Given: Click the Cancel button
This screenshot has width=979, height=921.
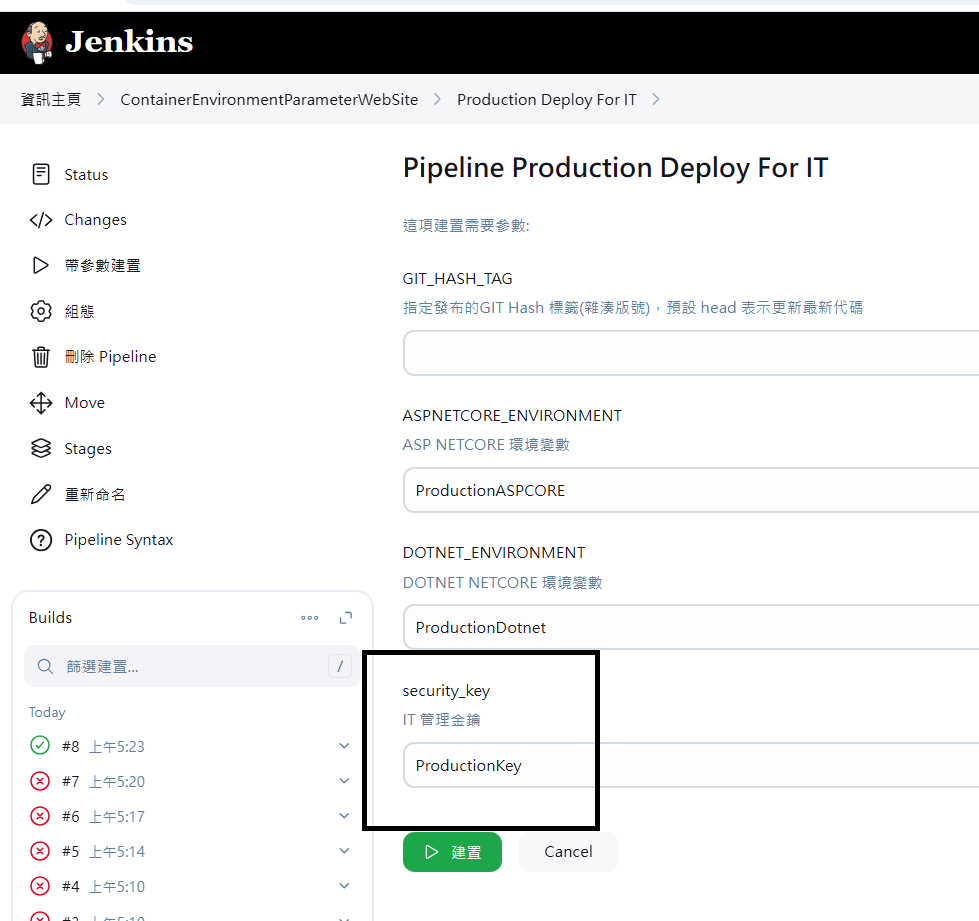Looking at the screenshot, I should (x=568, y=852).
